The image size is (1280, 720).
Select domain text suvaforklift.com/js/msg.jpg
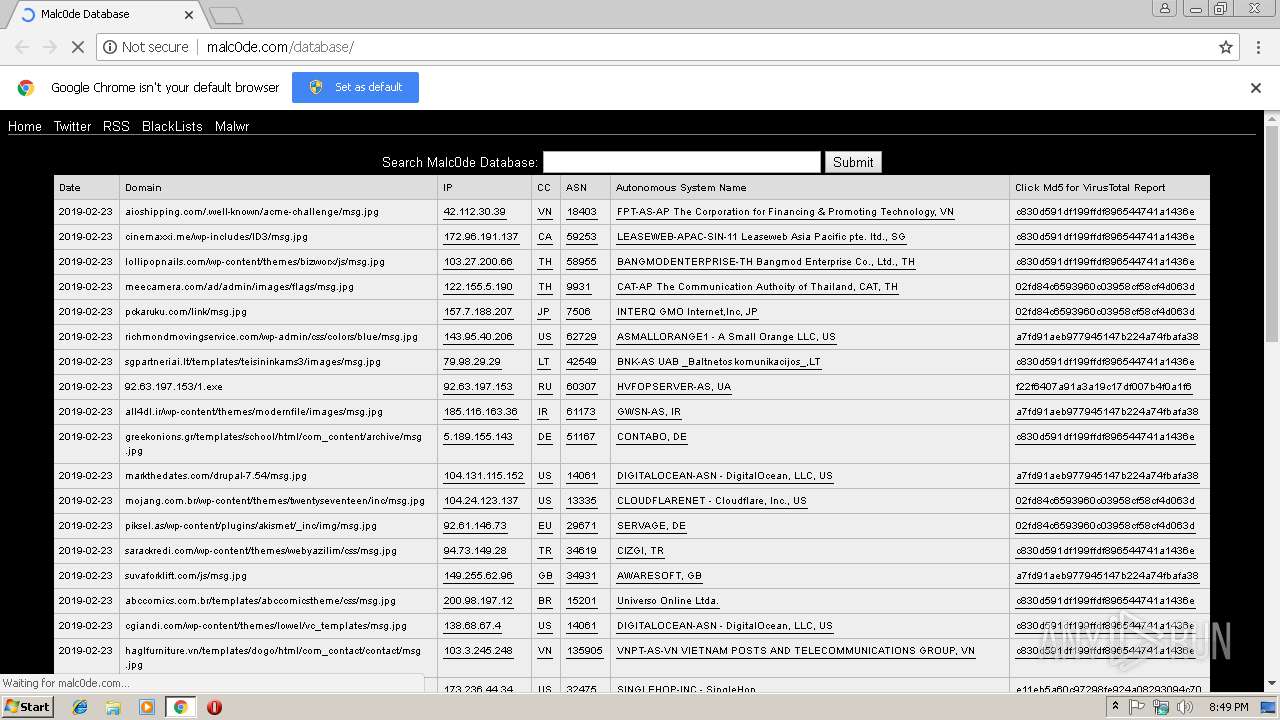pyautogui.click(x=186, y=576)
